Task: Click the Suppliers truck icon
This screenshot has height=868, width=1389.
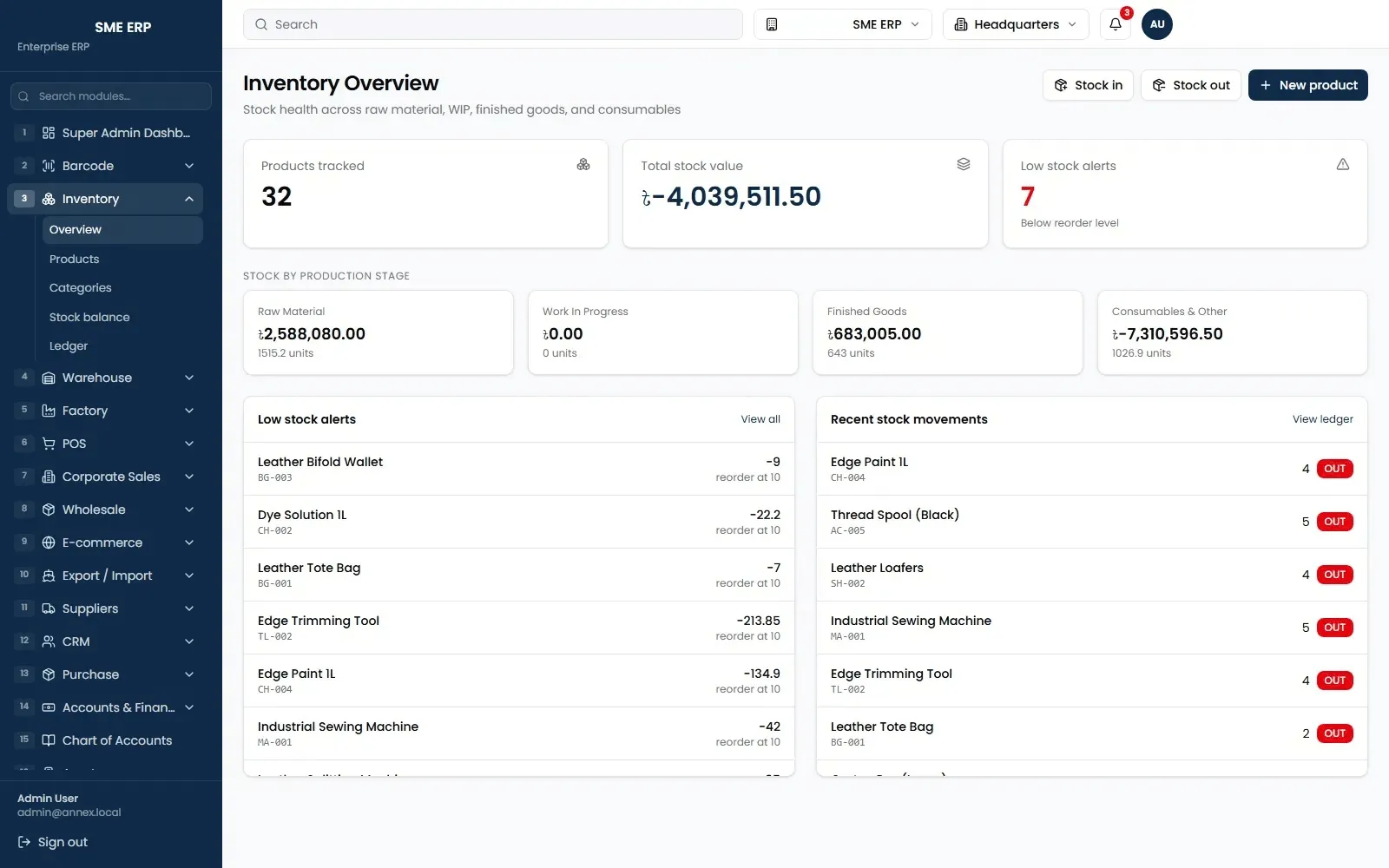Action: click(49, 608)
